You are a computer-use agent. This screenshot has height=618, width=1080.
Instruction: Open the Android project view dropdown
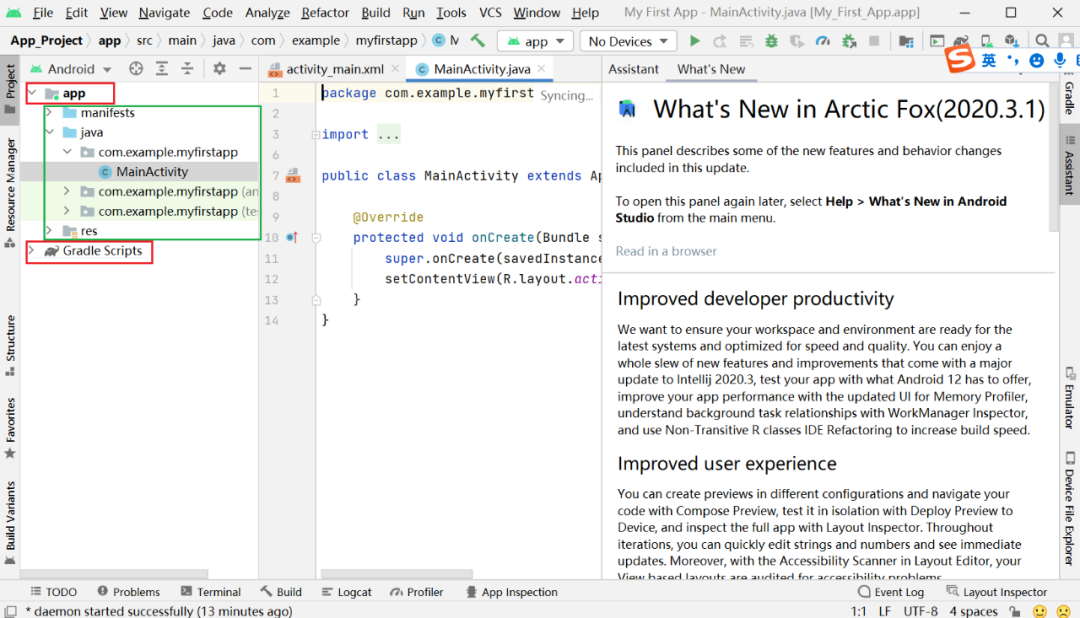[71, 69]
